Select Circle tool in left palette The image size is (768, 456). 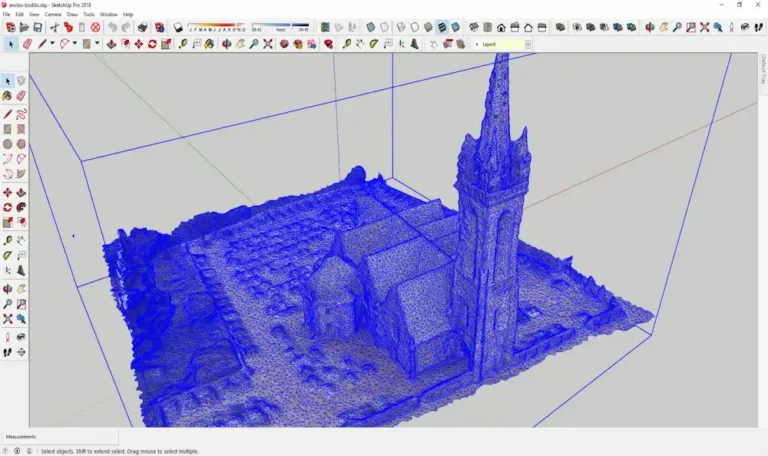coord(7,144)
